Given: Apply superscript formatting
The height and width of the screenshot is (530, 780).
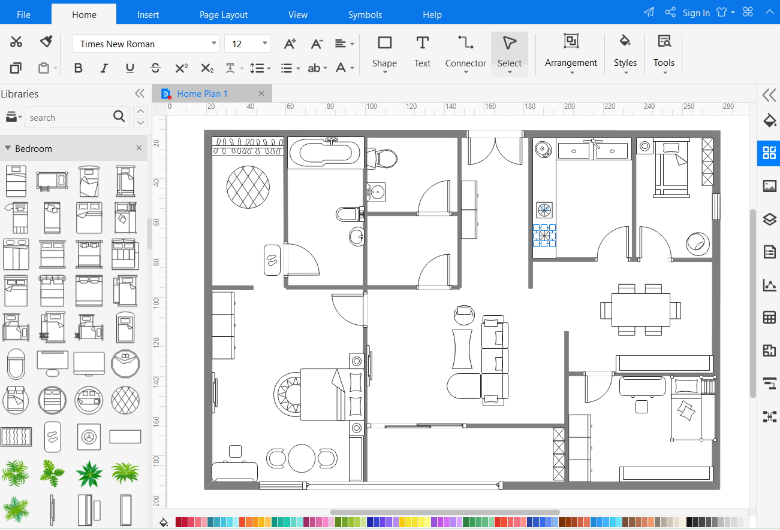Looking at the screenshot, I should point(182,68).
